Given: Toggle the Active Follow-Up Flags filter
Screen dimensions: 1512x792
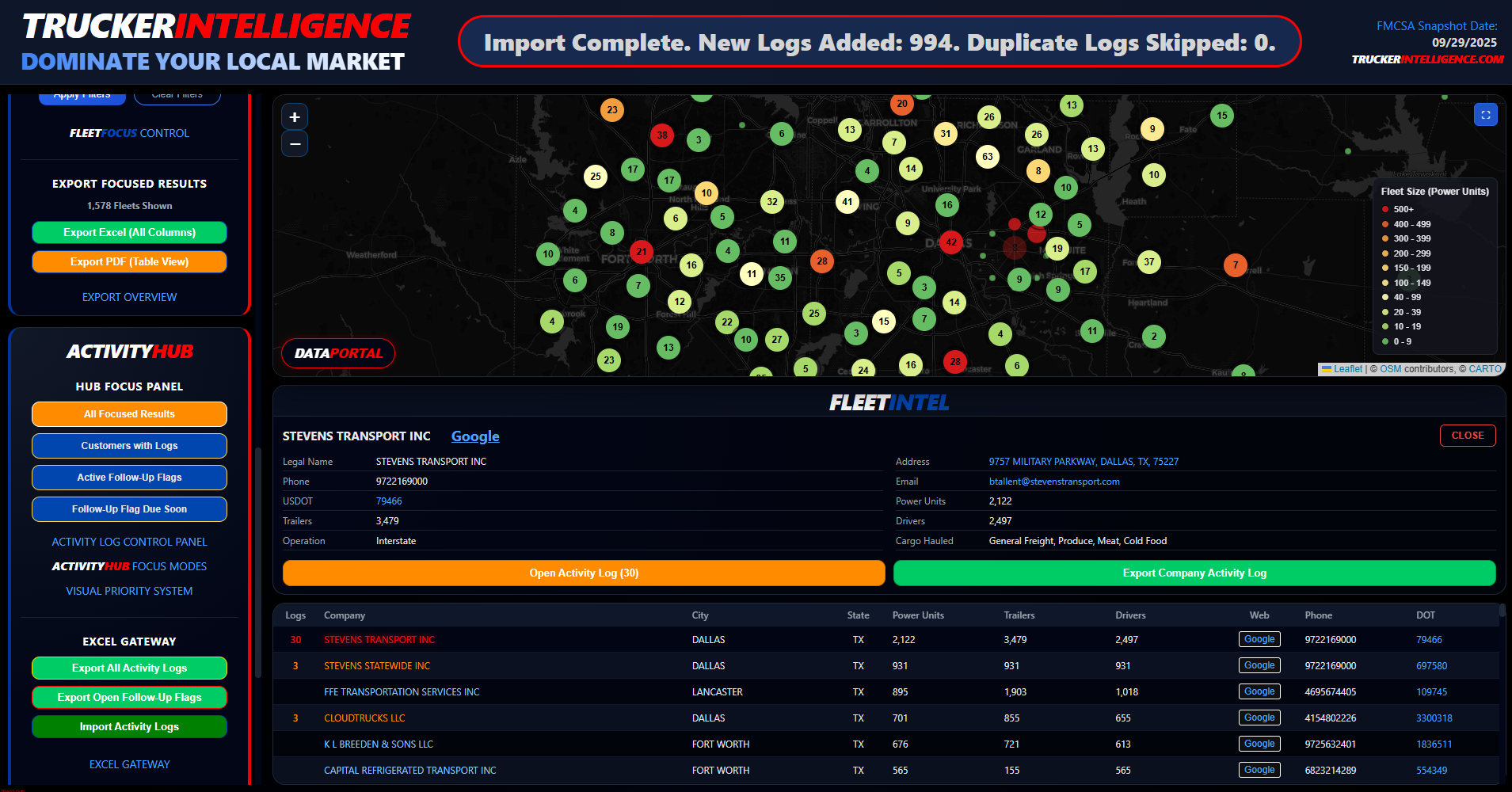Looking at the screenshot, I should click(x=129, y=477).
